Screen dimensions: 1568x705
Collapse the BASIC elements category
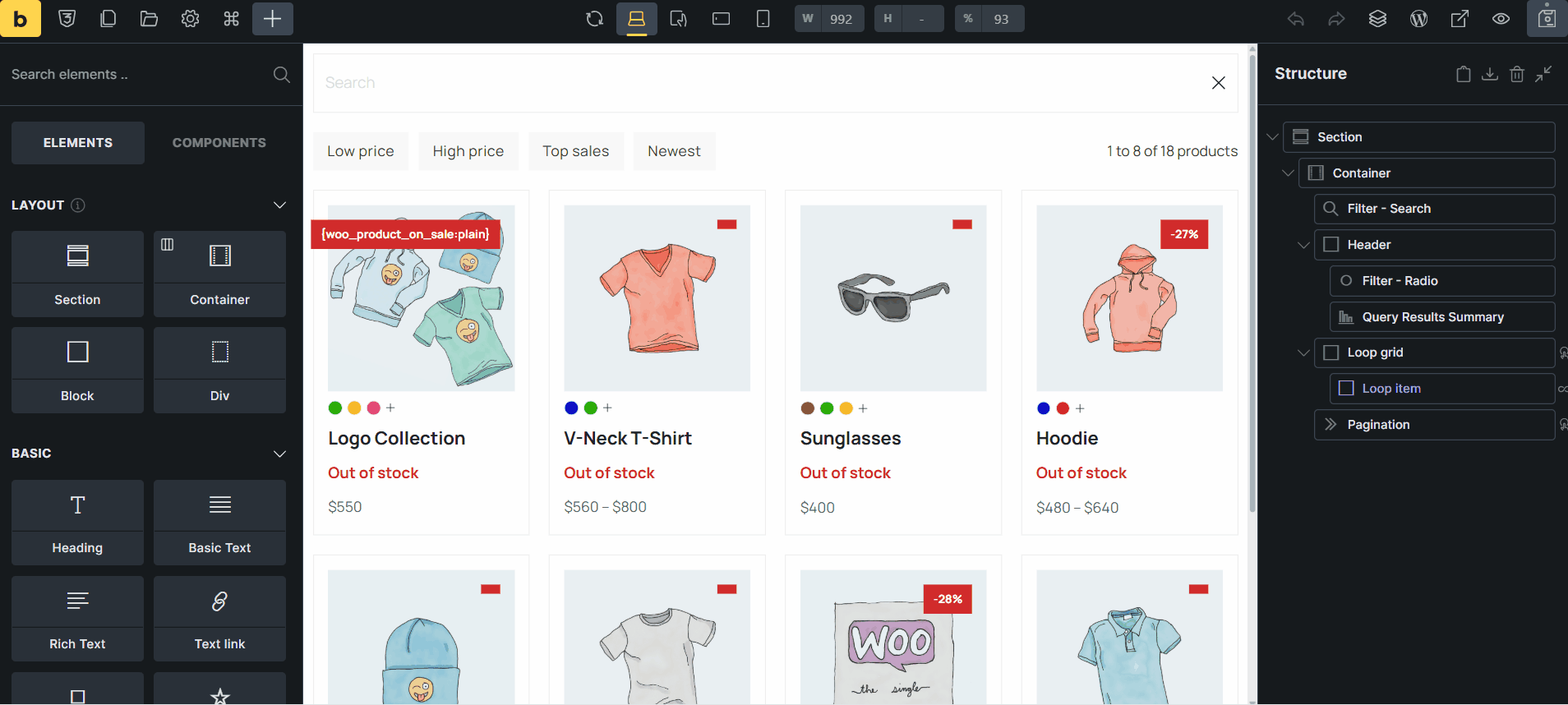pos(279,454)
